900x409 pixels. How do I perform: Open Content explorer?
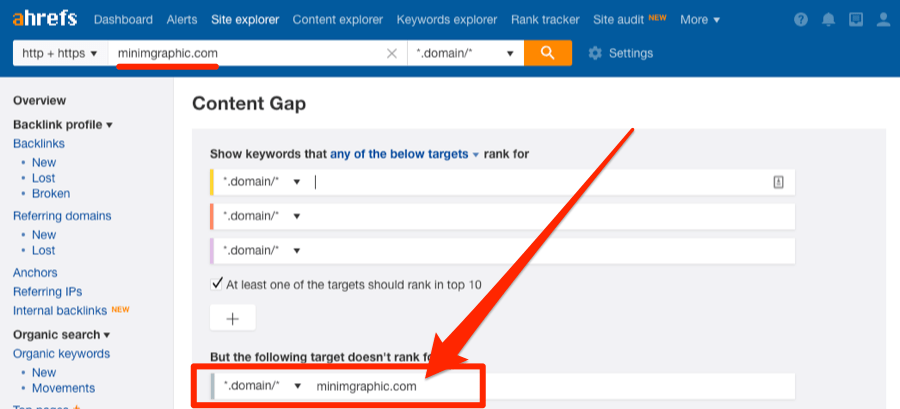click(x=338, y=20)
